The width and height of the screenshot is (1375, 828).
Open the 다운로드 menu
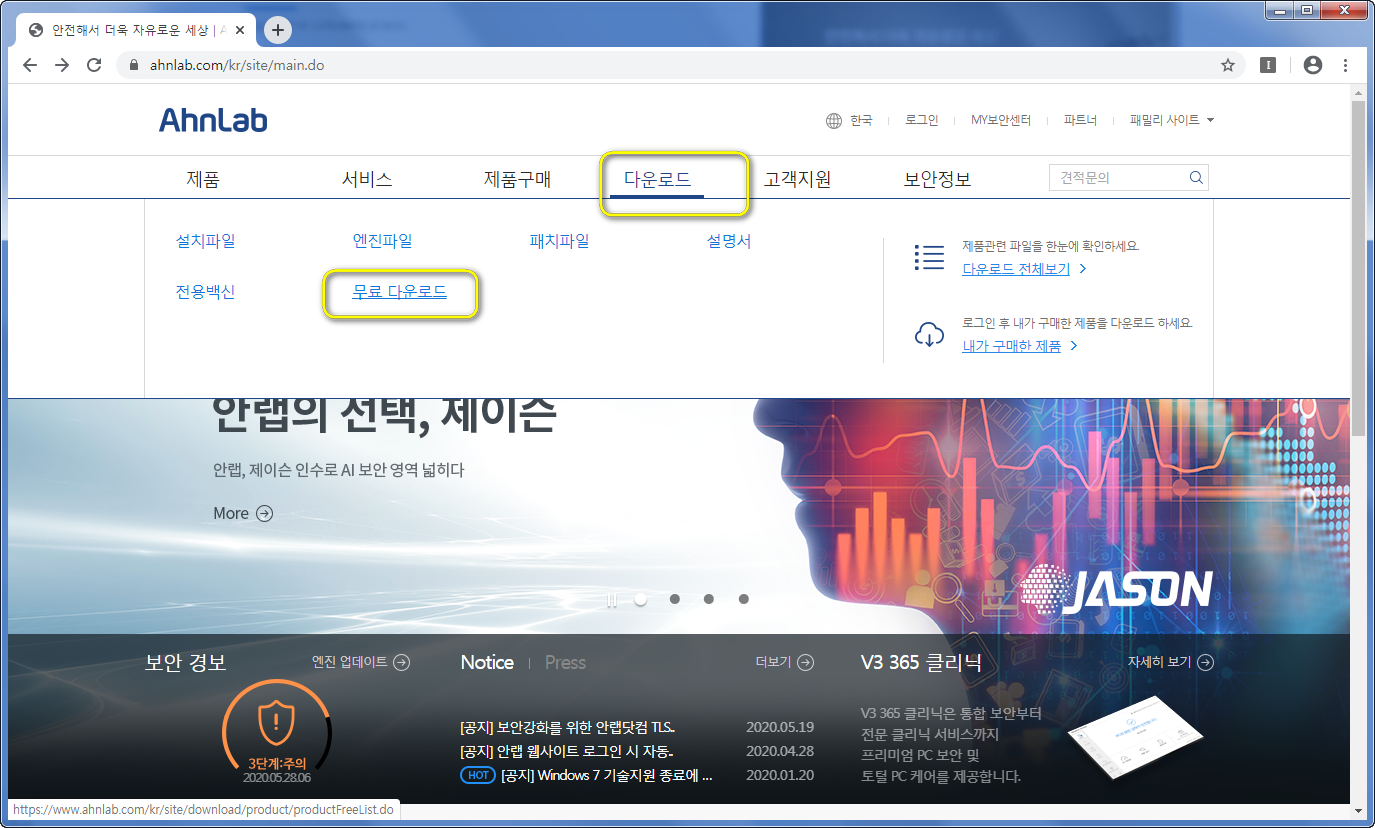[657, 179]
